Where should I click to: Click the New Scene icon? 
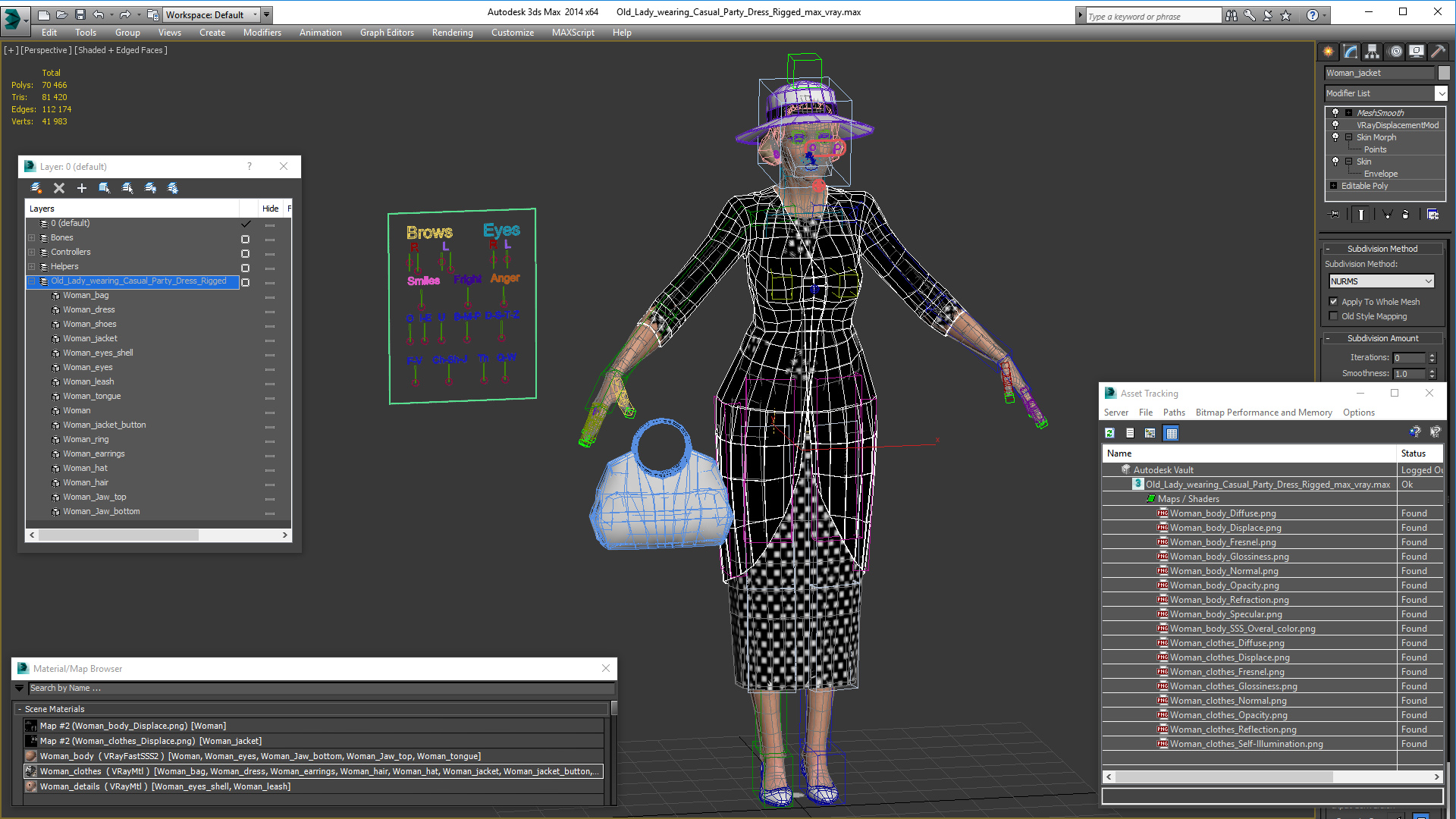click(43, 14)
